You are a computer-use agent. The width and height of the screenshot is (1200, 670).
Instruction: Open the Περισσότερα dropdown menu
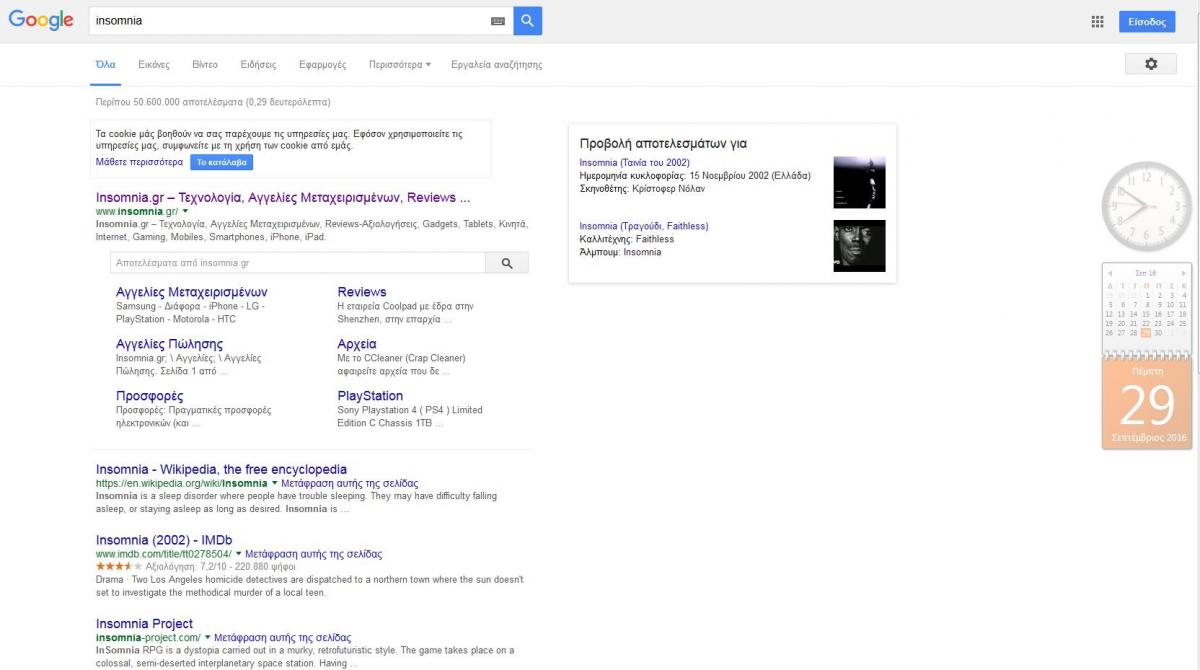400,65
